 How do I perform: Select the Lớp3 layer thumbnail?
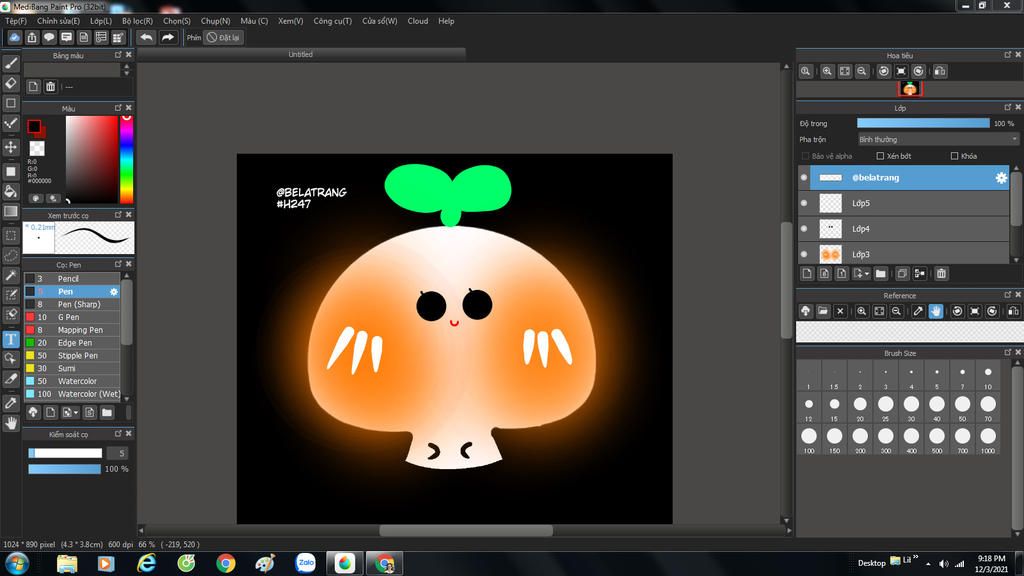click(x=831, y=254)
